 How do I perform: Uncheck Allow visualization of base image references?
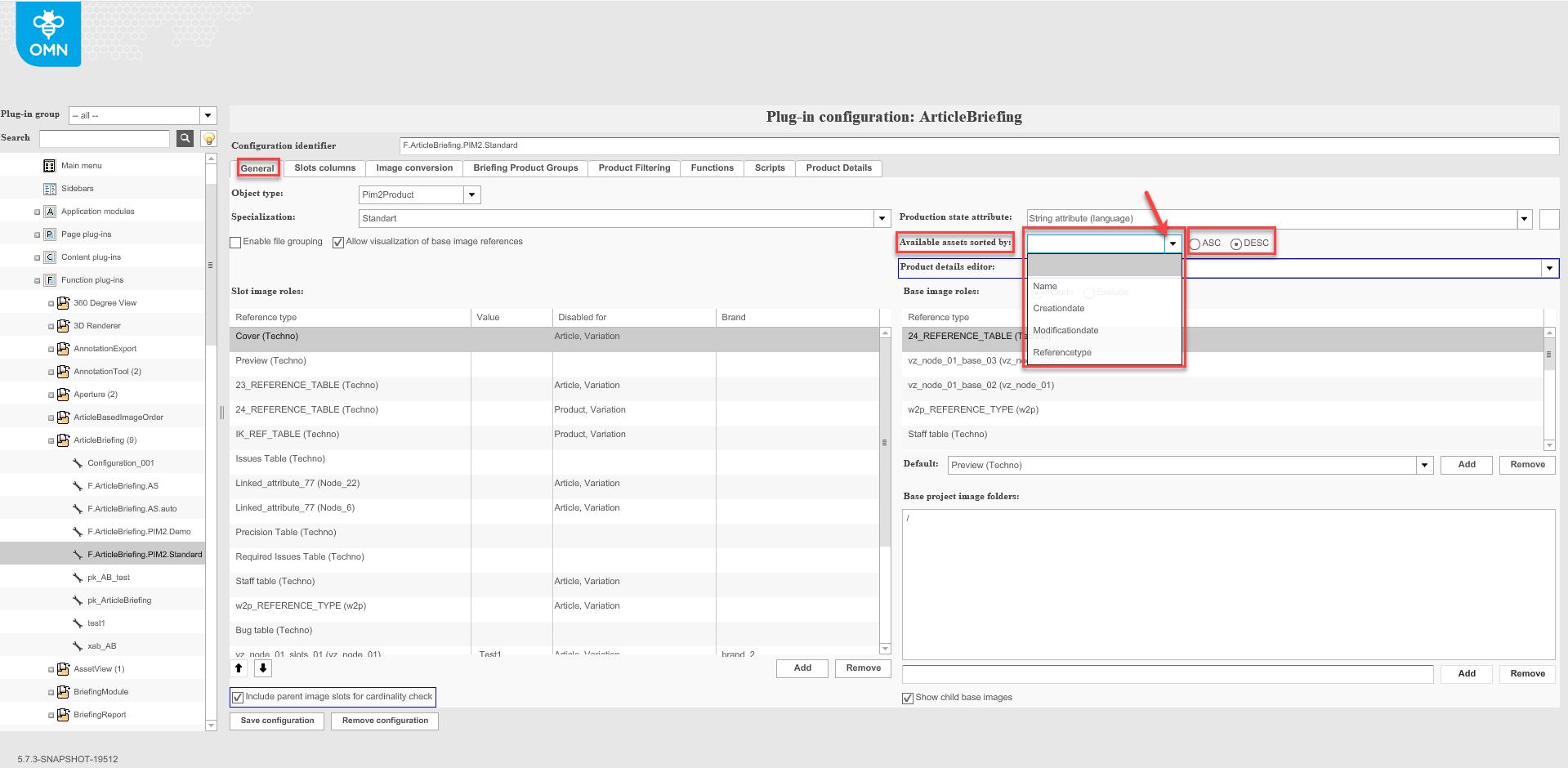(338, 242)
